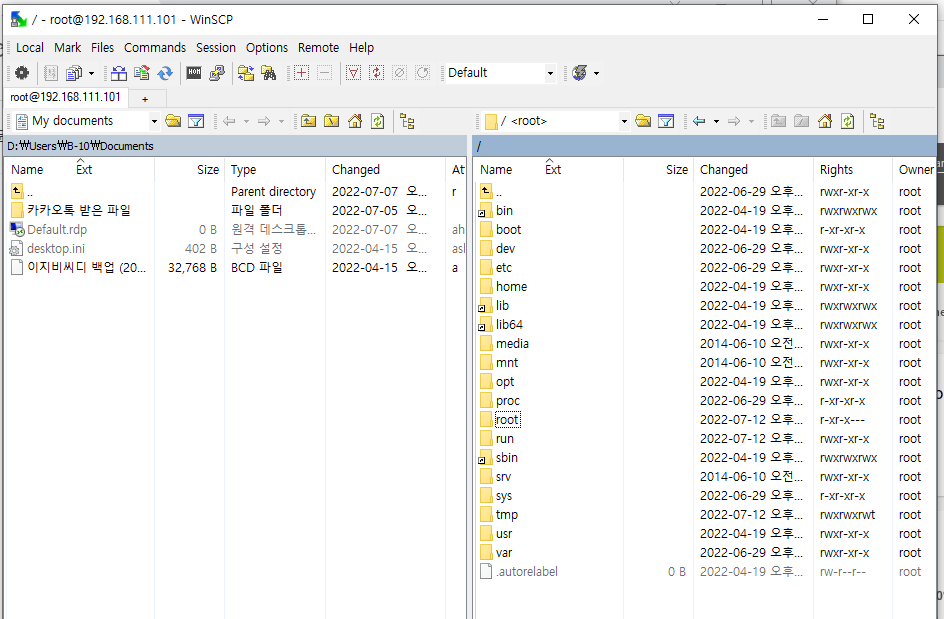The width and height of the screenshot is (944, 619).
Task: Select Default.rdp in local panel
Action: point(57,229)
